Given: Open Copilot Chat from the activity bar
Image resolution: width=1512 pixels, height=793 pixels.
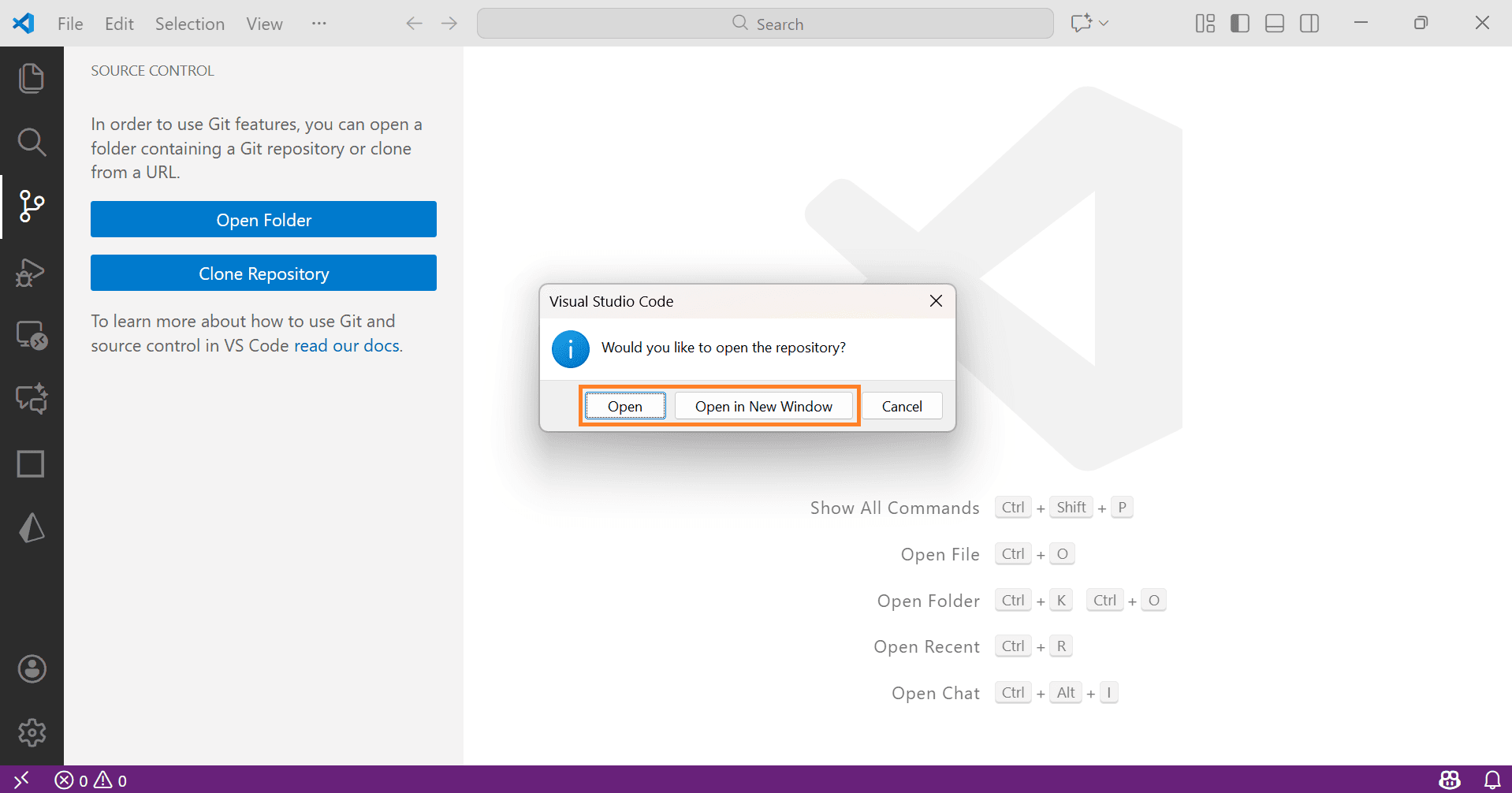Looking at the screenshot, I should point(32,398).
